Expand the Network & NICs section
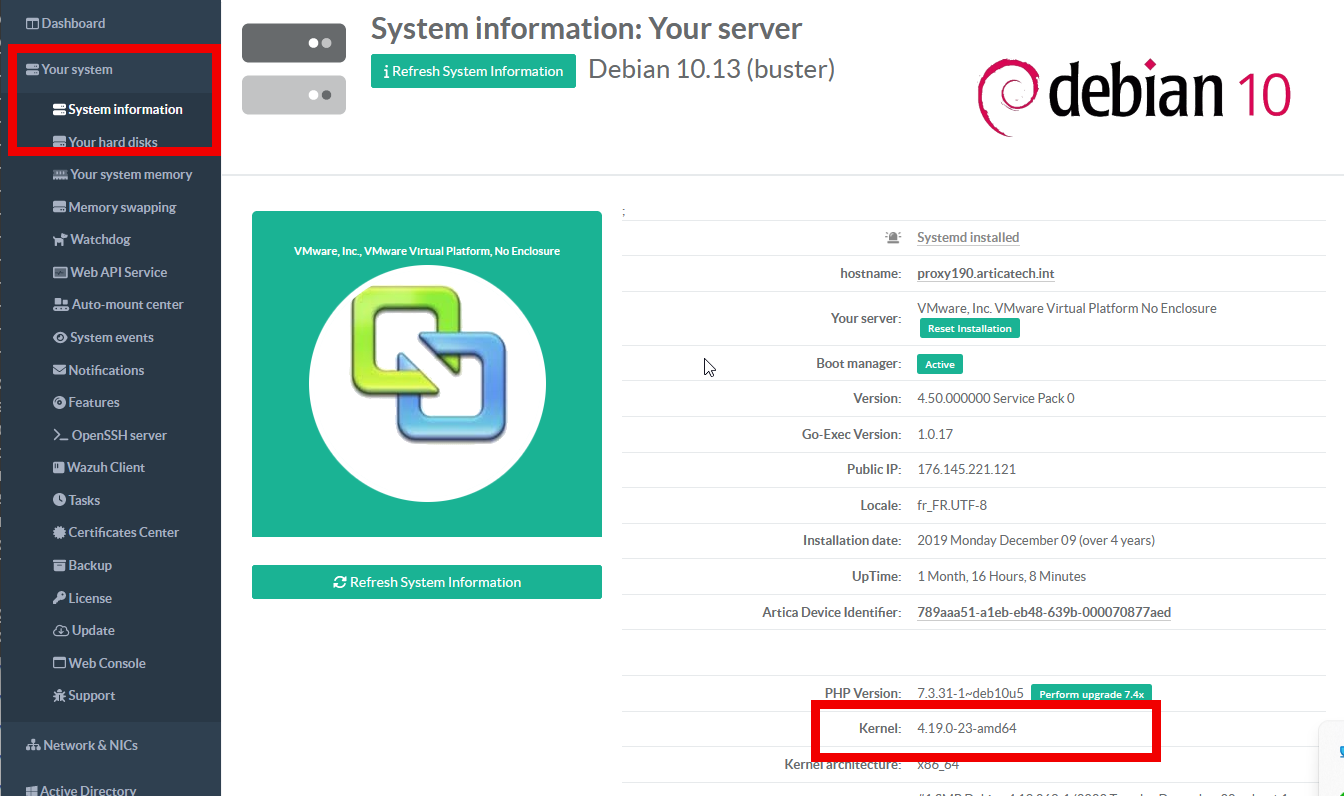The width and height of the screenshot is (1344, 796). point(89,745)
